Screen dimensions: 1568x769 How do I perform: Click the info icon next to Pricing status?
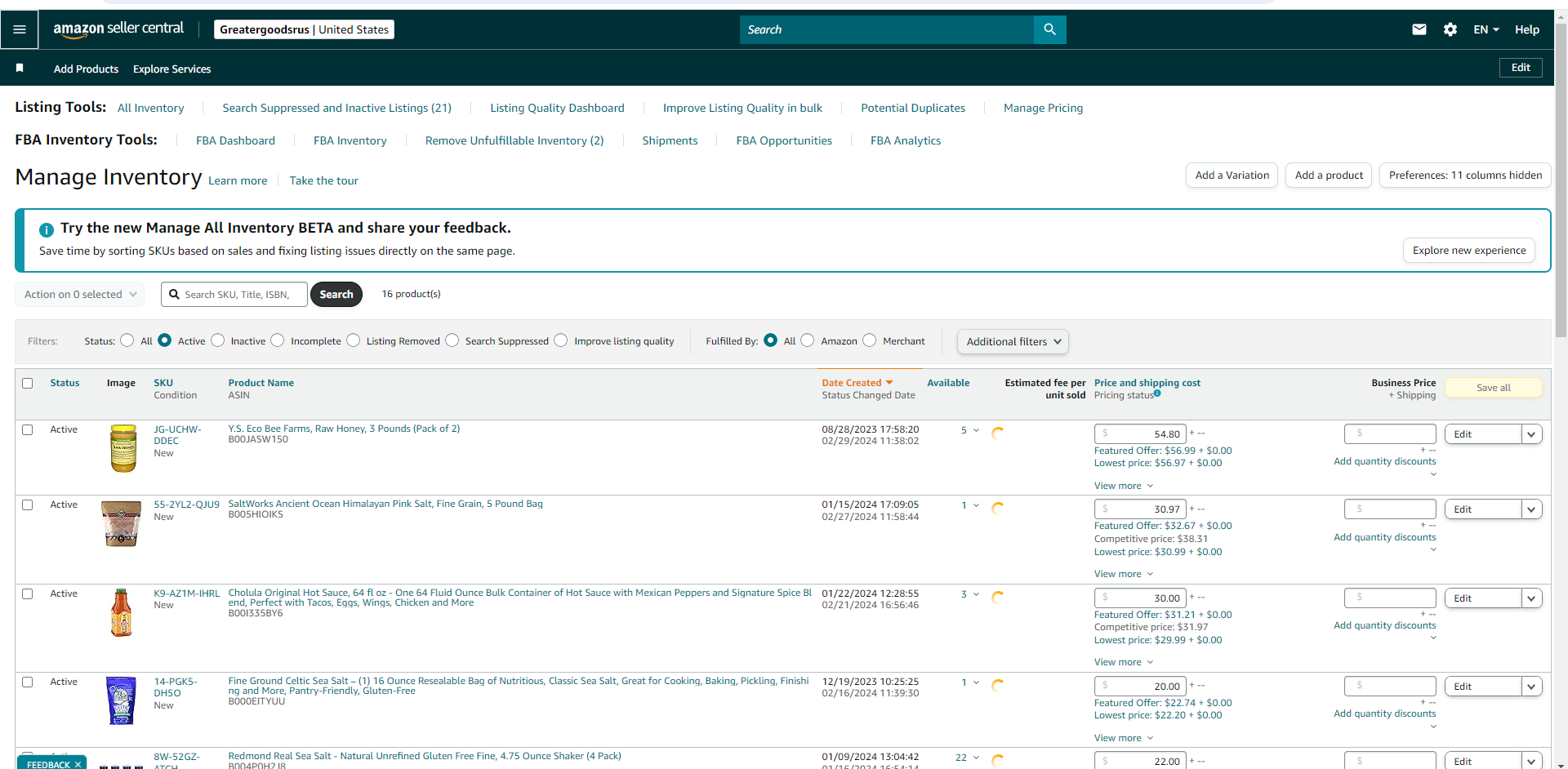1157,393
